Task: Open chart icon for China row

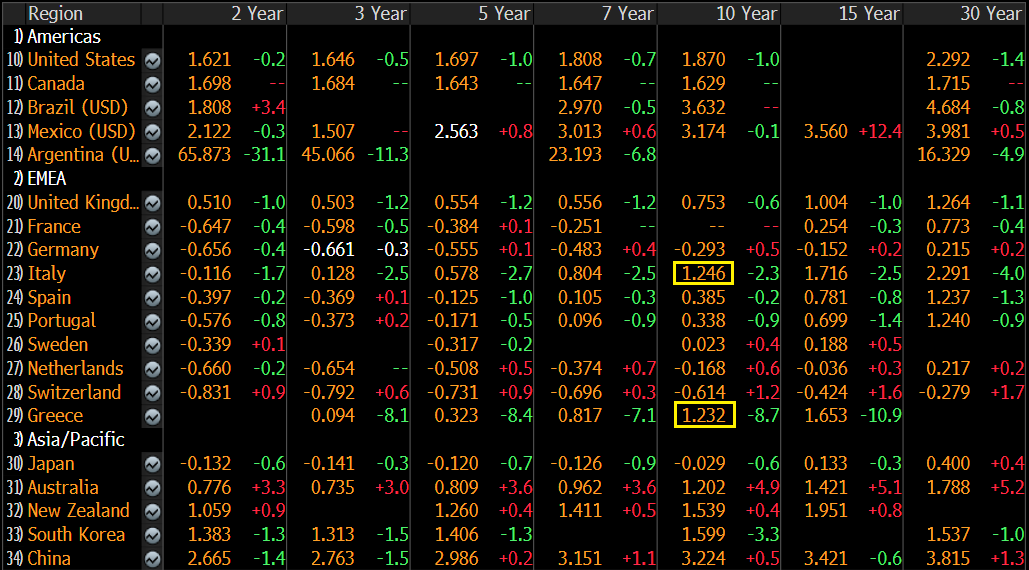Action: 152,559
